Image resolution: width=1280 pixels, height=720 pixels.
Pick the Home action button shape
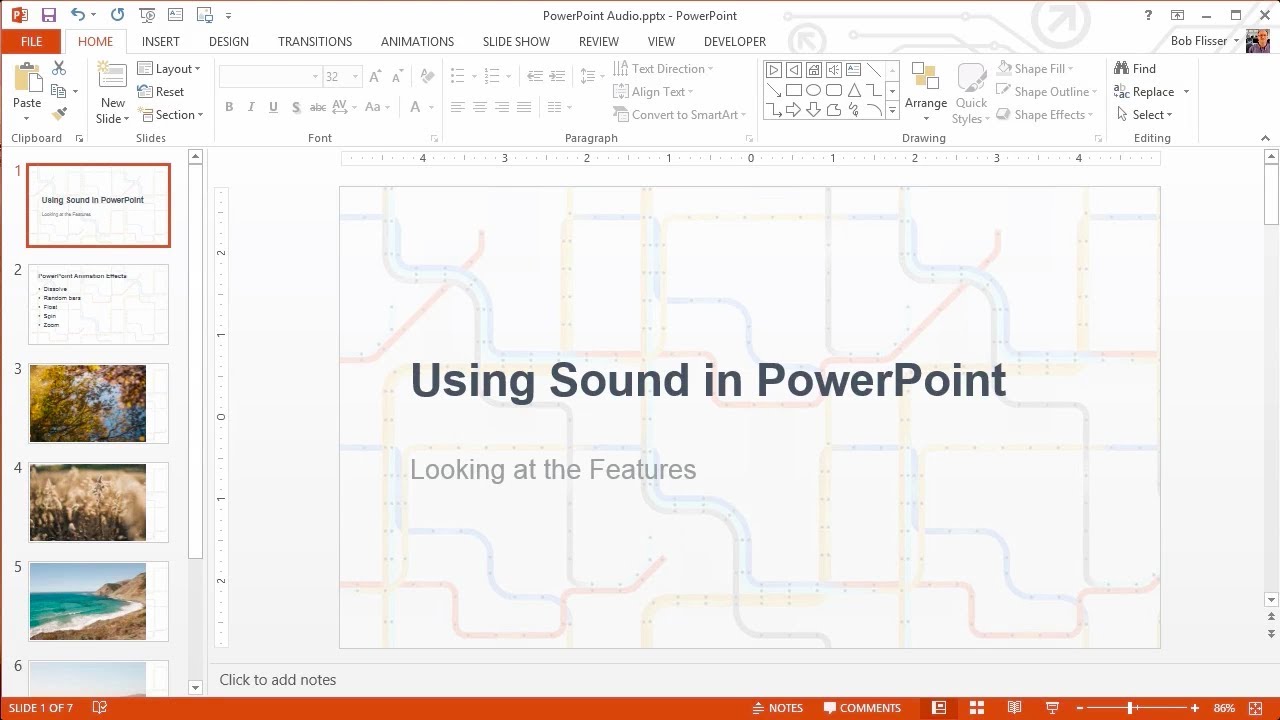813,69
